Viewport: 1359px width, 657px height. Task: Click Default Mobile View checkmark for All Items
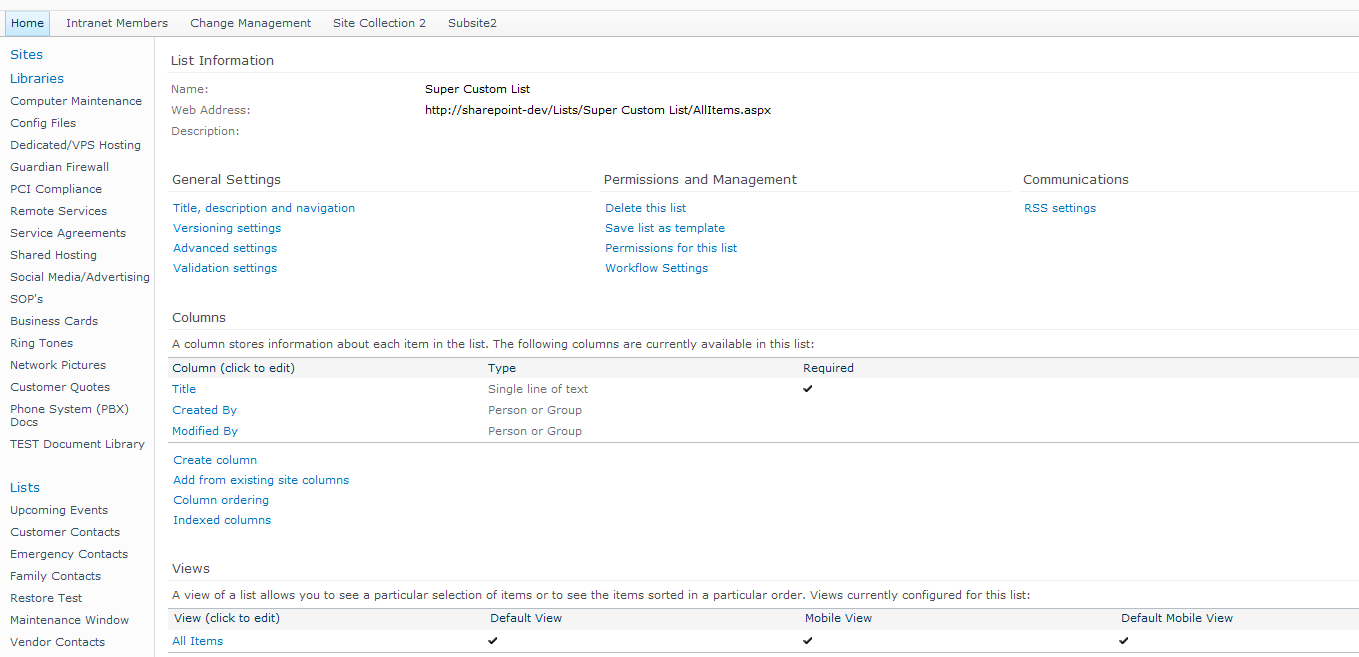(x=1124, y=641)
